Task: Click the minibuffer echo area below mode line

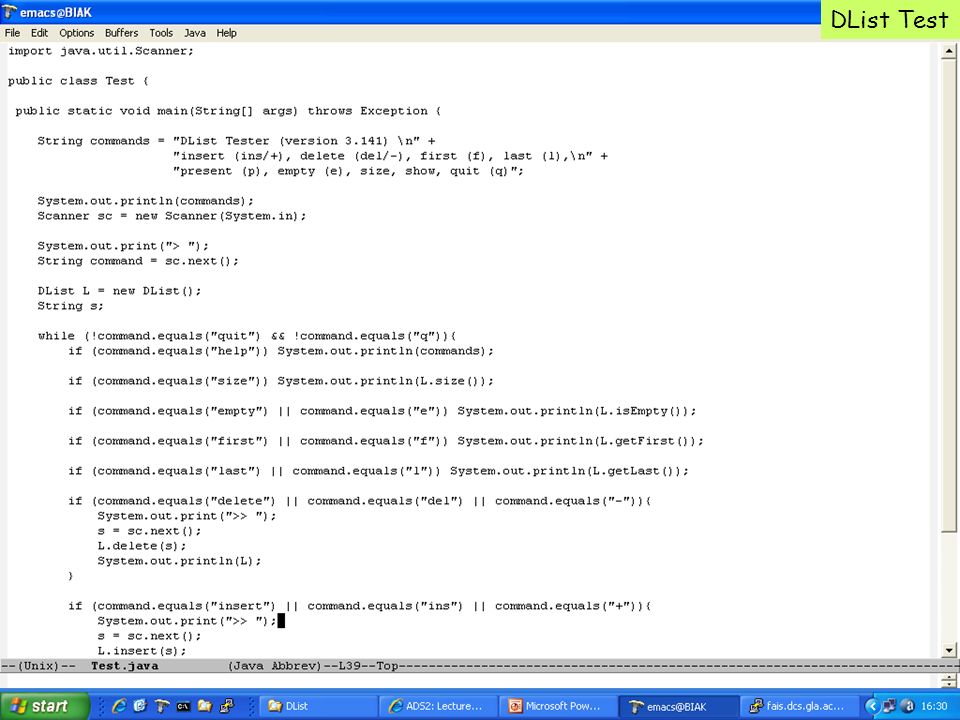Action: click(x=469, y=680)
